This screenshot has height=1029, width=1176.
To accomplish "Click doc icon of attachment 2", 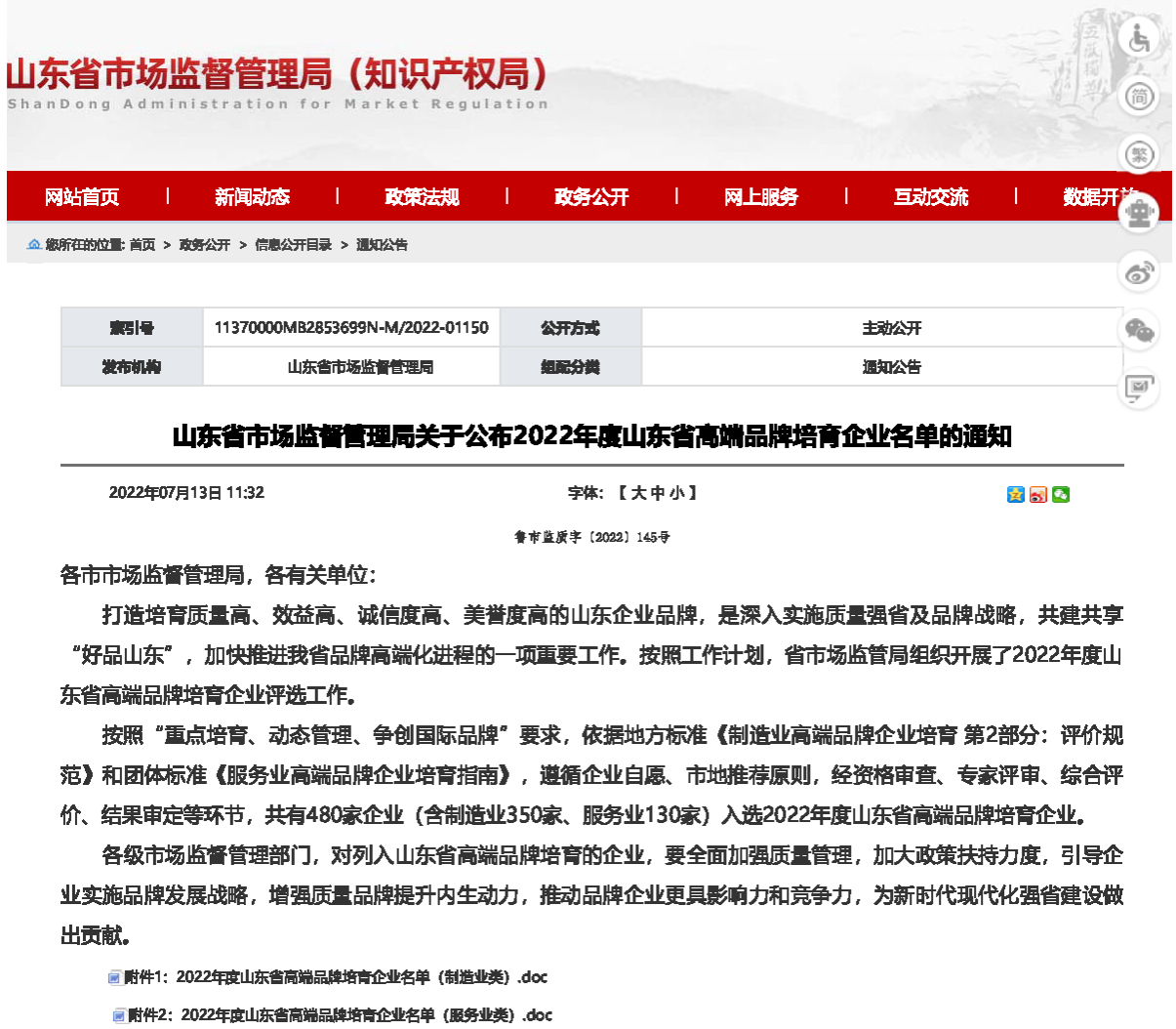I will coord(119,1015).
